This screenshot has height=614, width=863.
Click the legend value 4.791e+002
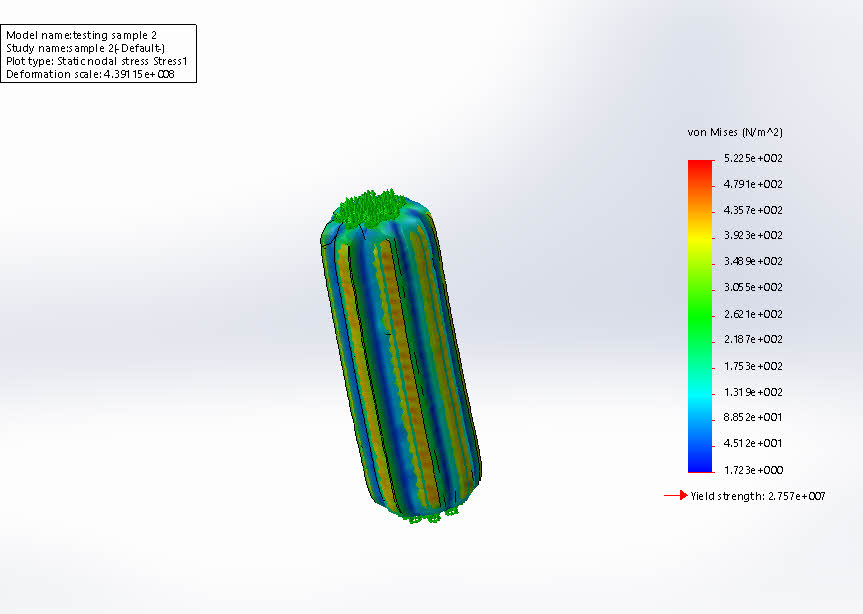pos(753,184)
